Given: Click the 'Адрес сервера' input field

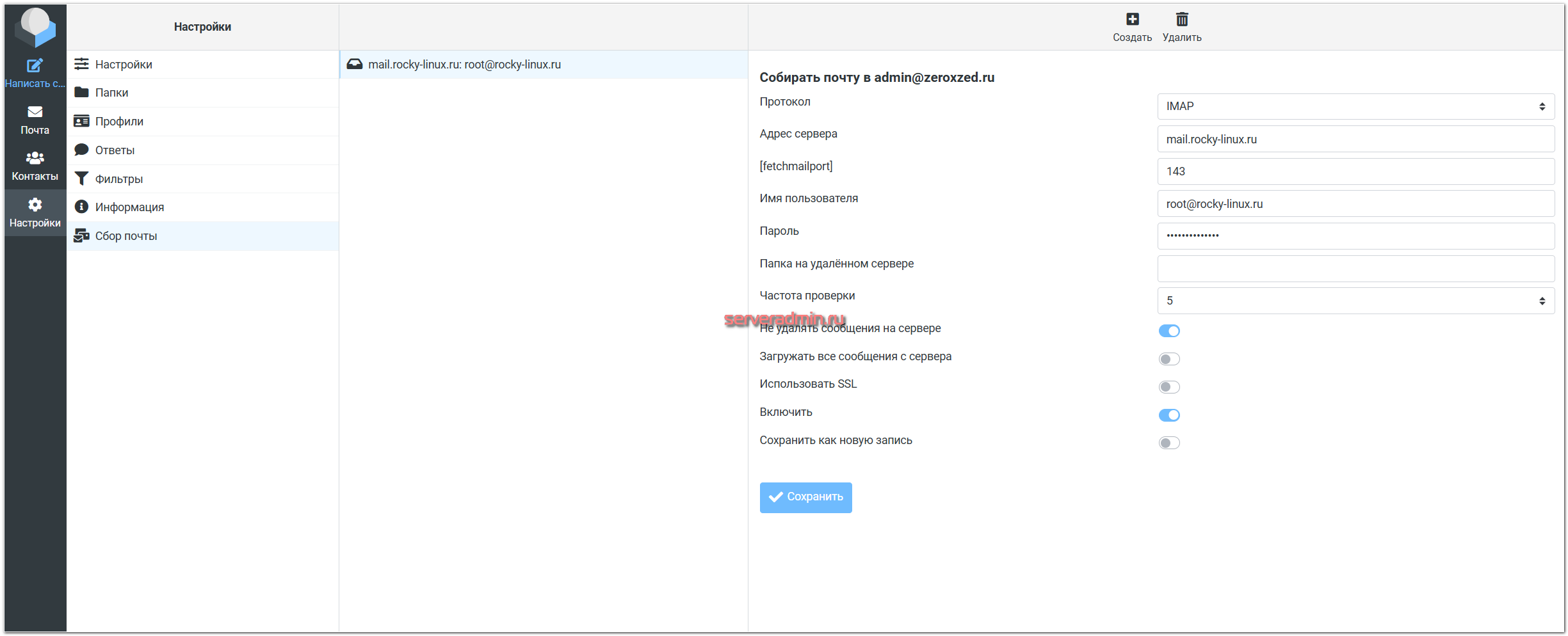Looking at the screenshot, I should (x=1355, y=139).
